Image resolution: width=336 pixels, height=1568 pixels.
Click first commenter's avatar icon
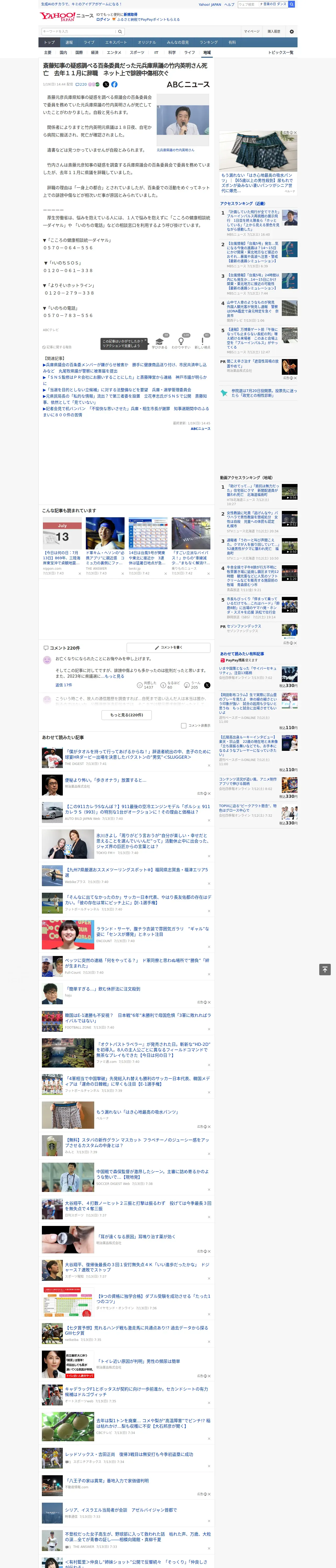[47, 660]
